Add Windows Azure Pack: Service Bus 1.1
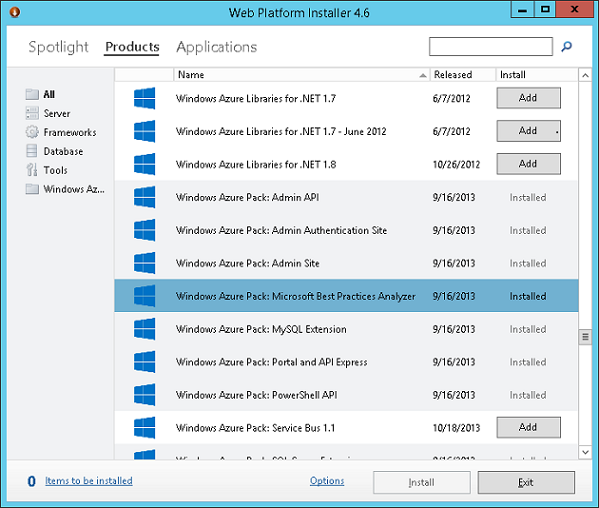Viewport: 599px width, 508px height. [528, 427]
